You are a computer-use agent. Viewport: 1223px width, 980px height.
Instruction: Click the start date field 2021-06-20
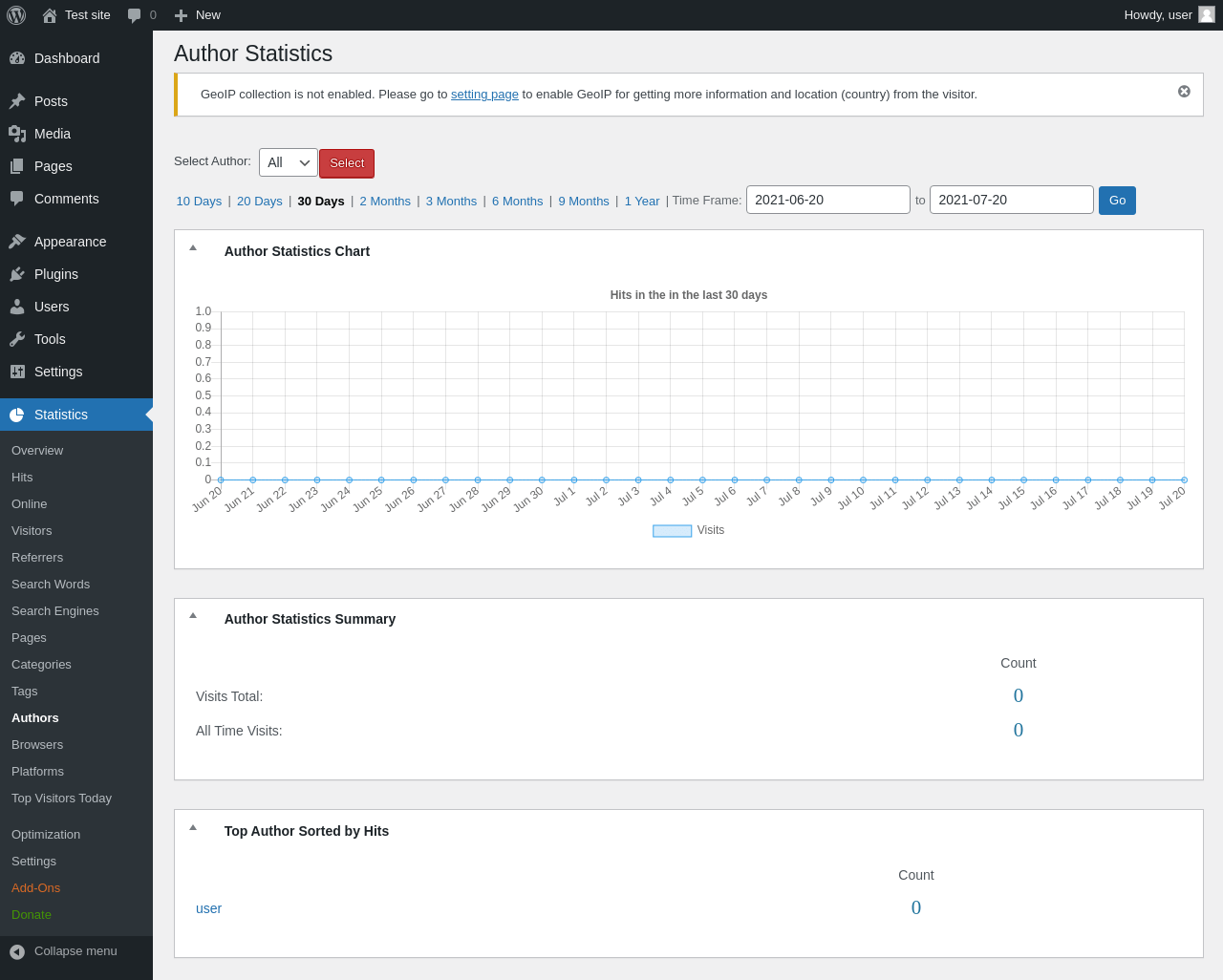click(827, 200)
